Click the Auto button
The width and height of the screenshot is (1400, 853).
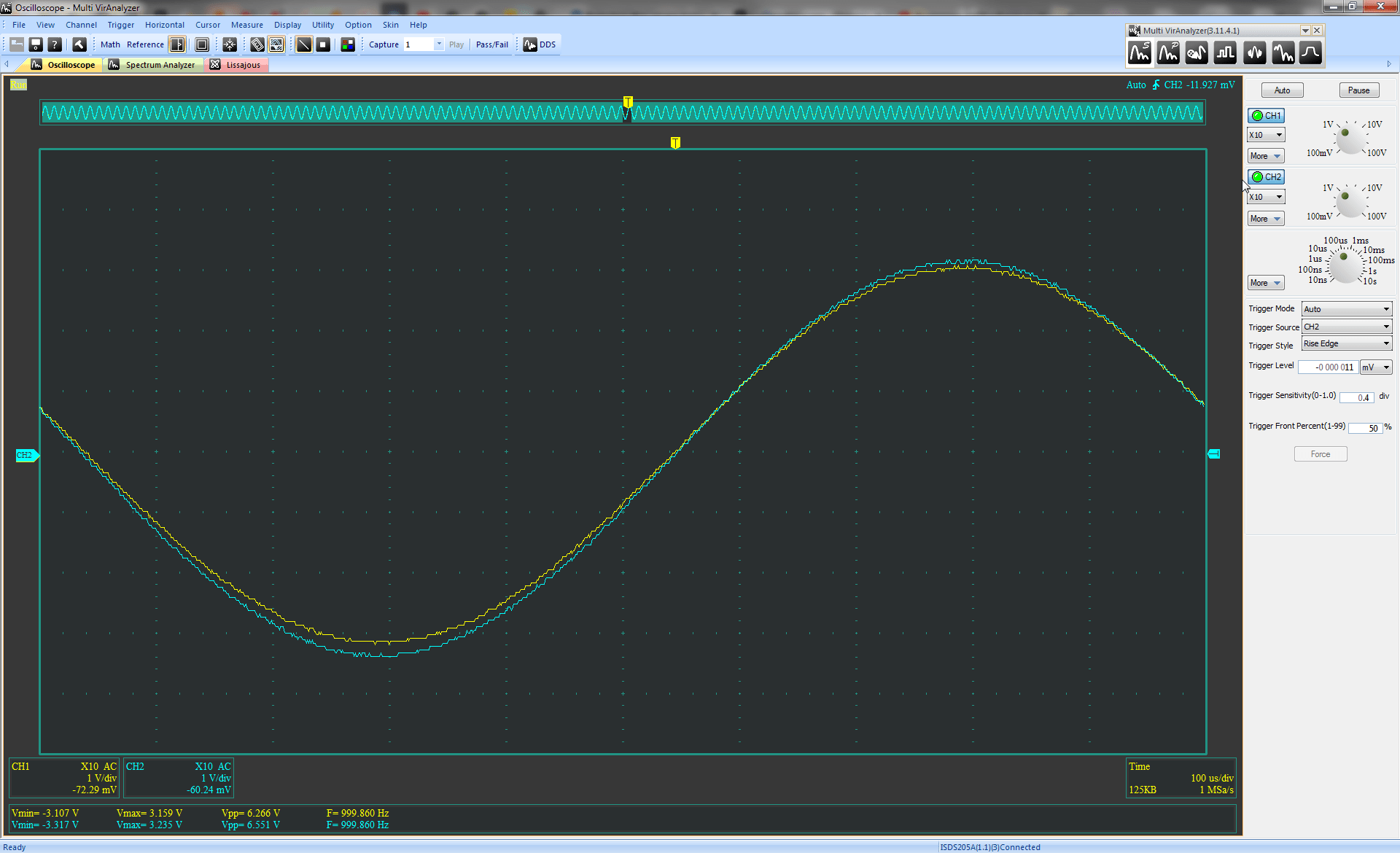coord(1282,90)
